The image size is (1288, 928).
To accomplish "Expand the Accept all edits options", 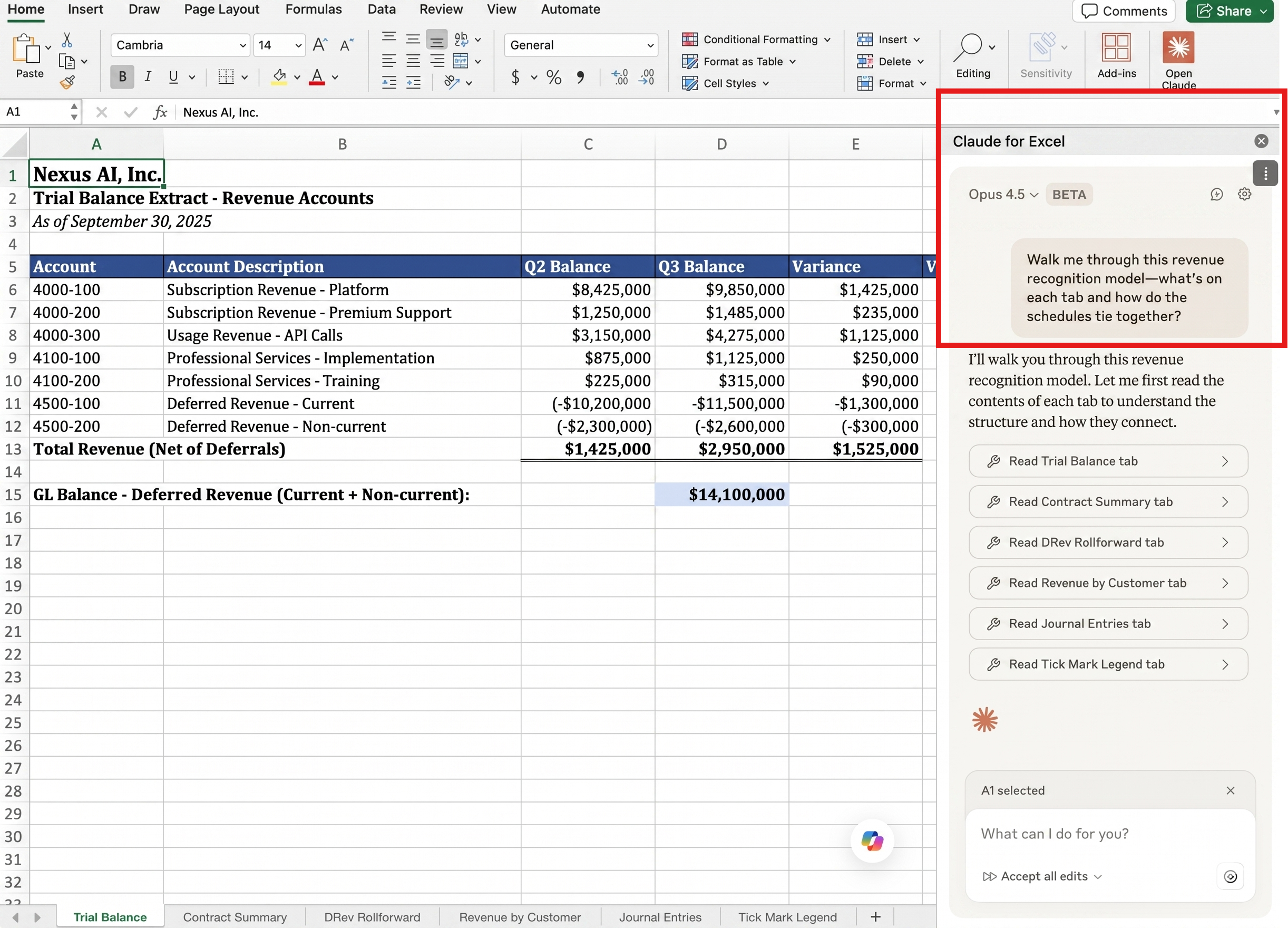I will point(1097,876).
